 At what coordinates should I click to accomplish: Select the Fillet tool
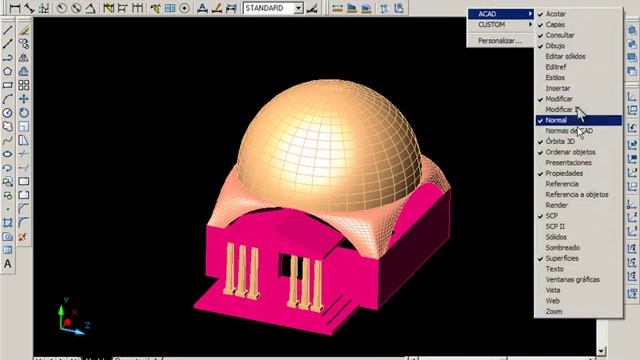click(x=24, y=222)
